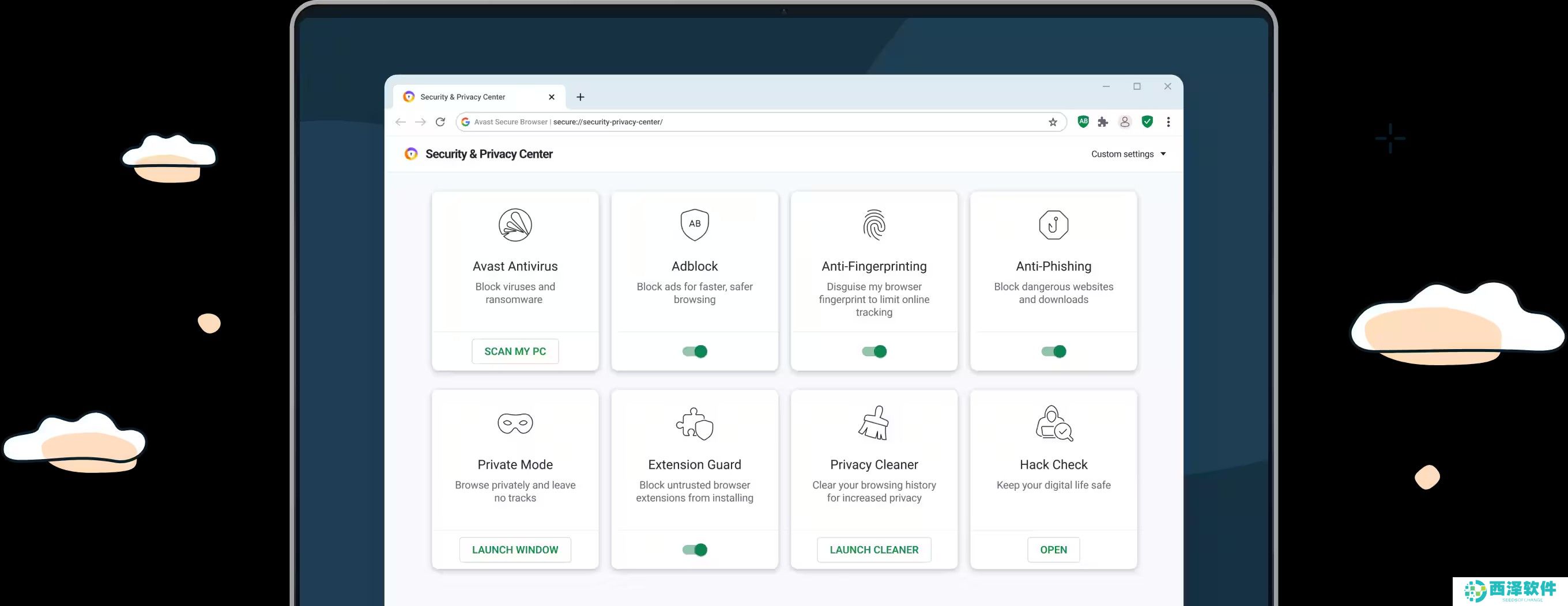Click "Block viruses and ransomware" description

pyautogui.click(x=515, y=293)
